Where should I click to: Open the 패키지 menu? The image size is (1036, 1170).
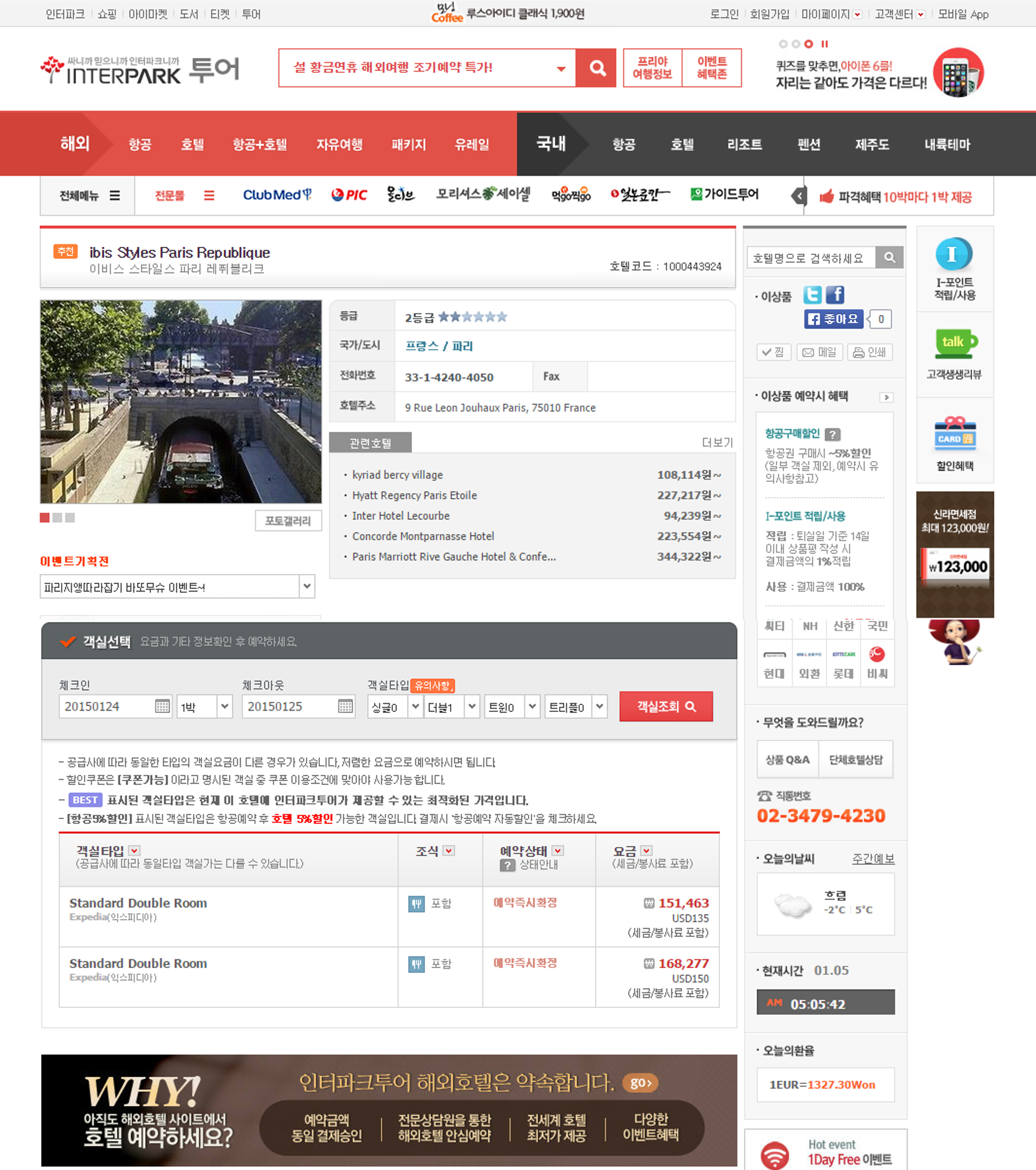pyautogui.click(x=409, y=145)
